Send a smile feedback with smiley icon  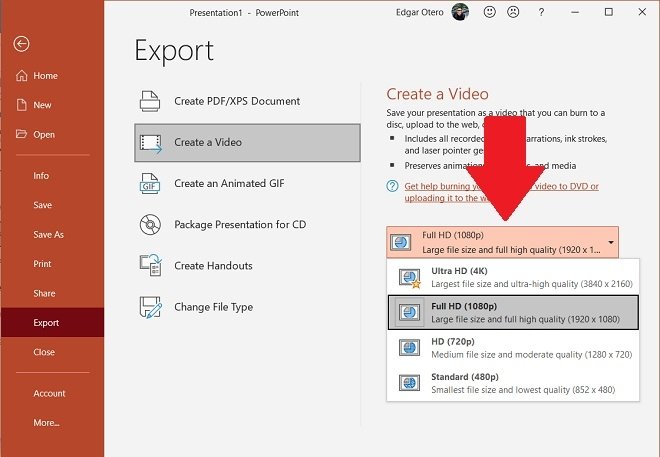point(490,12)
